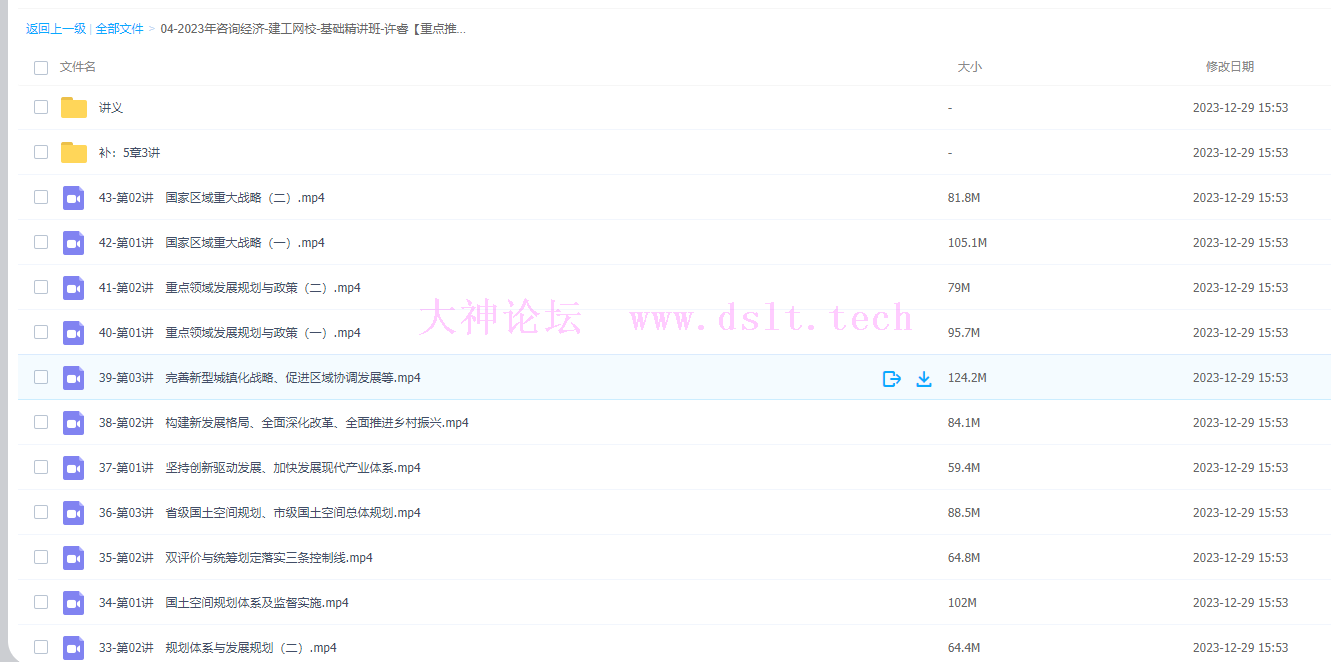Click the folder icon for 讲义
This screenshot has width=1331, height=662.
(74, 107)
